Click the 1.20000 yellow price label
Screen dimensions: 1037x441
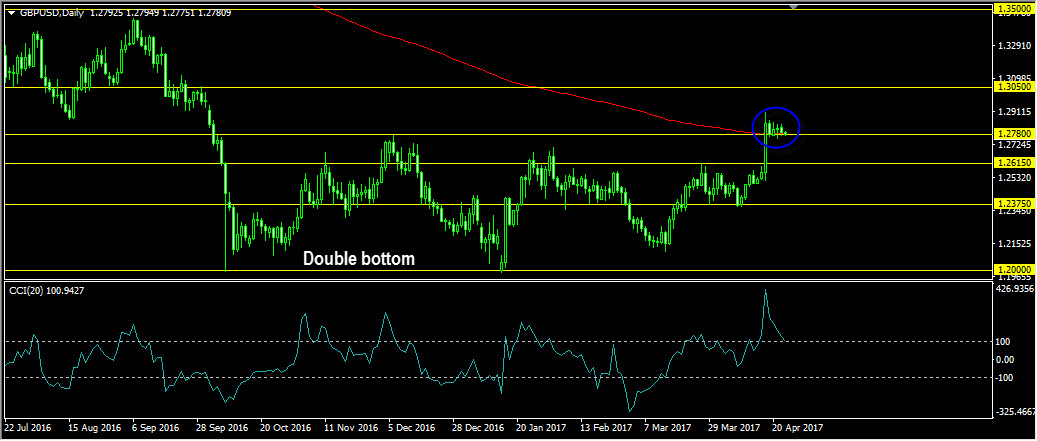(x=1013, y=270)
